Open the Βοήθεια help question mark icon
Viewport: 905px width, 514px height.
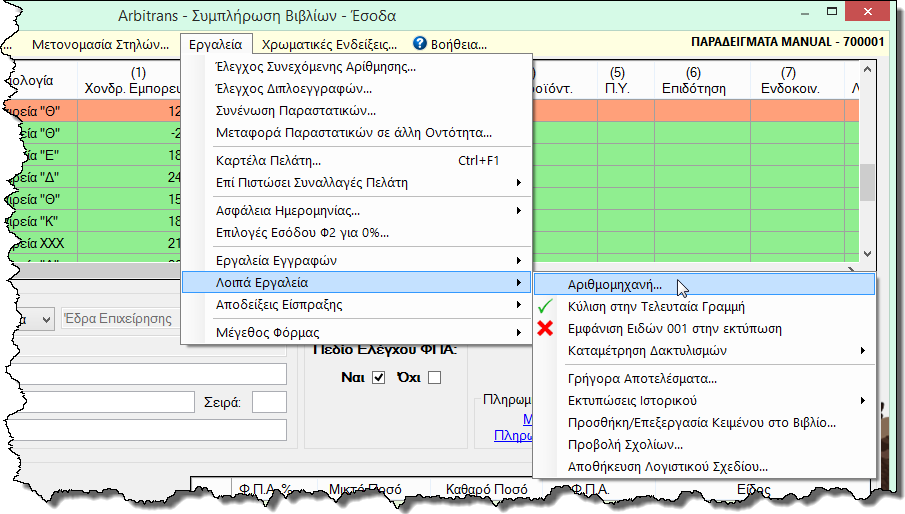click(420, 43)
